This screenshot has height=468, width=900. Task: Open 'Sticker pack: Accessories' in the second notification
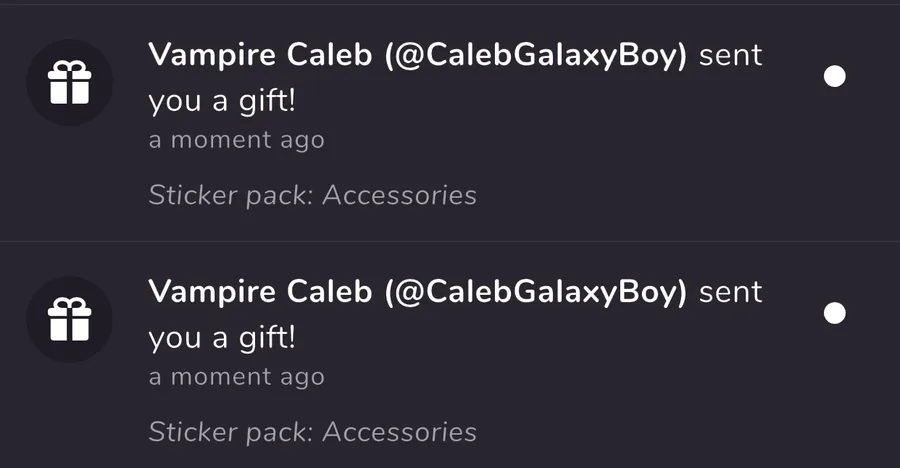[312, 432]
